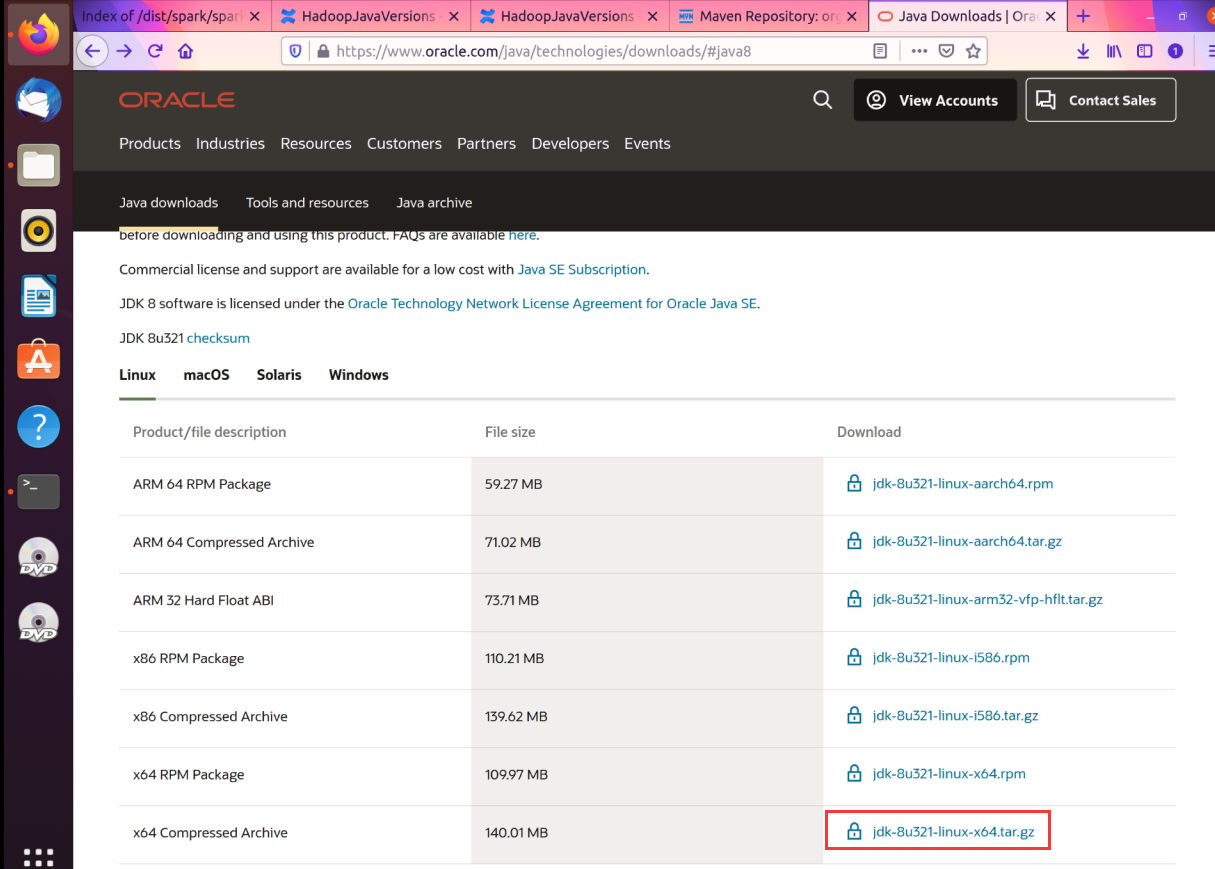Screen dimensions: 1215x869
Task: Bookmark this page with the star icon
Action: [x=973, y=51]
